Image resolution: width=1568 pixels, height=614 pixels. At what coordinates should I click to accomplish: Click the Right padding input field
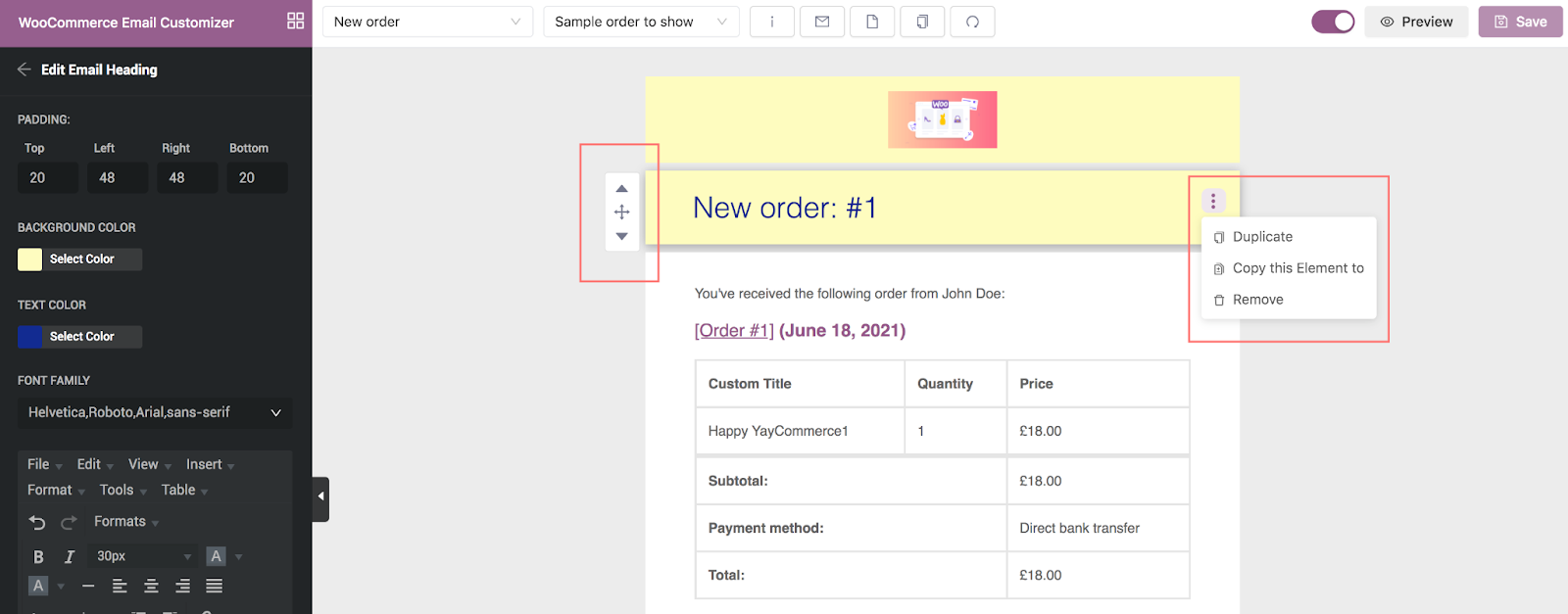(187, 177)
